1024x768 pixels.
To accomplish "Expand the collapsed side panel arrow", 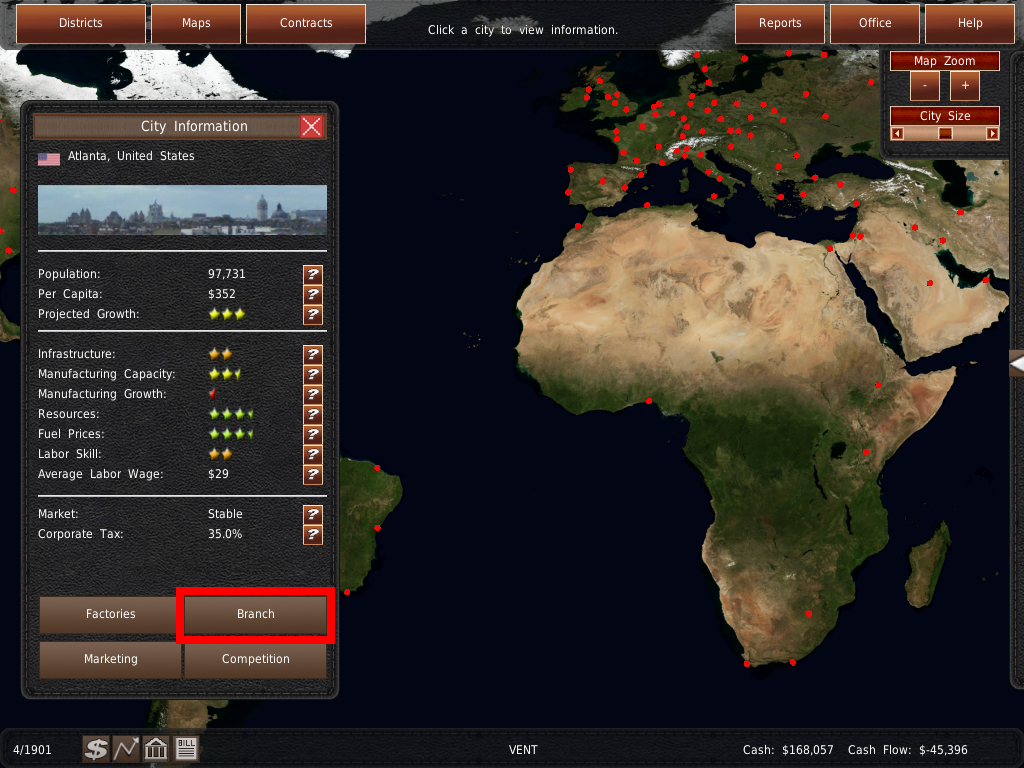I will (x=1016, y=365).
